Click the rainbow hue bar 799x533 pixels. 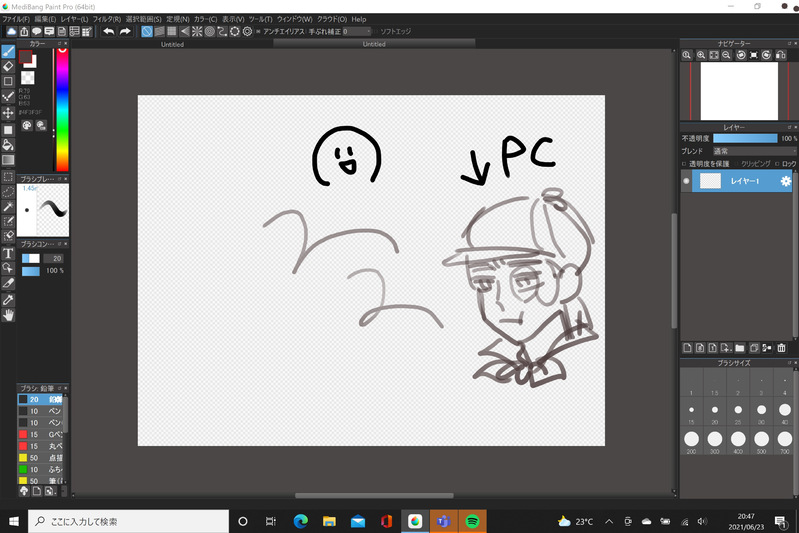(x=62, y=110)
